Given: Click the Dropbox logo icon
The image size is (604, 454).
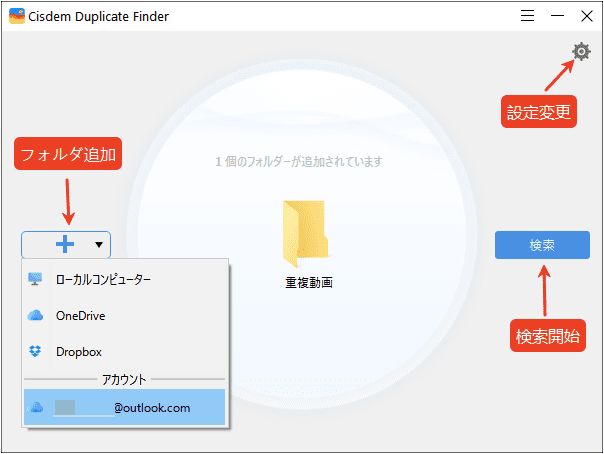Looking at the screenshot, I should [35, 351].
